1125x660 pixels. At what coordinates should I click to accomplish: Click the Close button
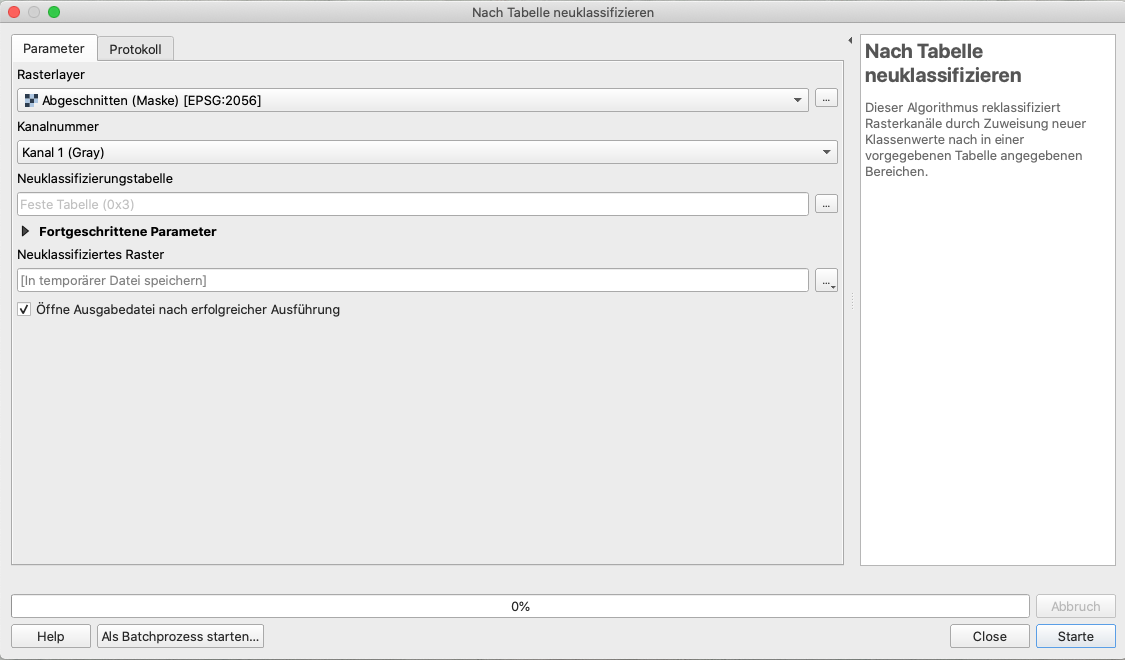[989, 636]
